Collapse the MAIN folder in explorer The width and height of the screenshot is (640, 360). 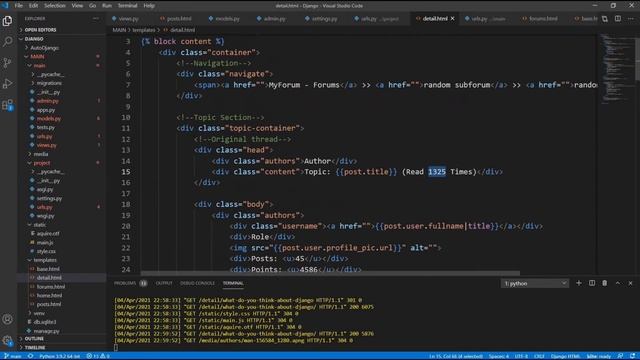tap(37, 56)
